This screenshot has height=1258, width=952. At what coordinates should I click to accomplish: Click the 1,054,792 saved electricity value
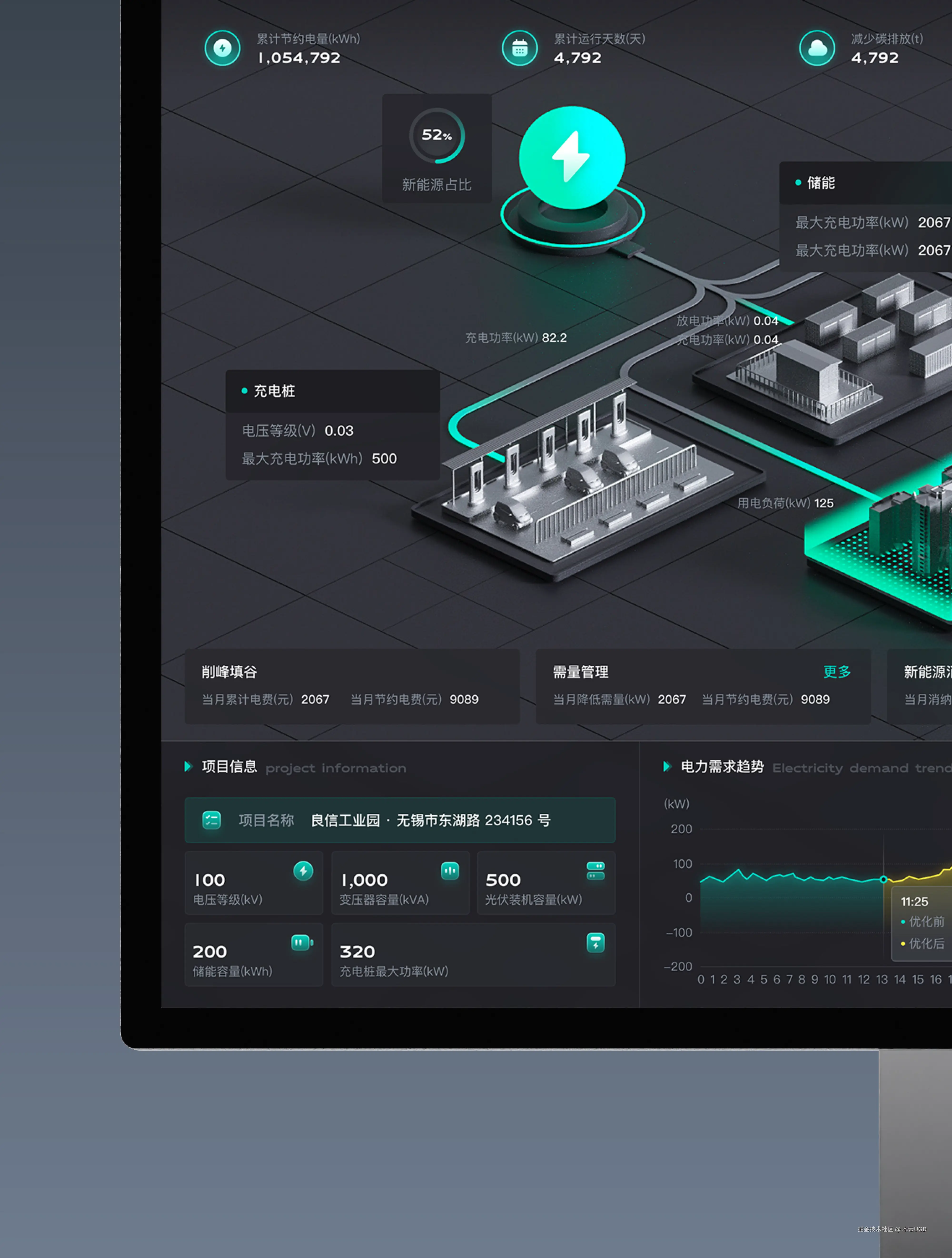click(299, 58)
